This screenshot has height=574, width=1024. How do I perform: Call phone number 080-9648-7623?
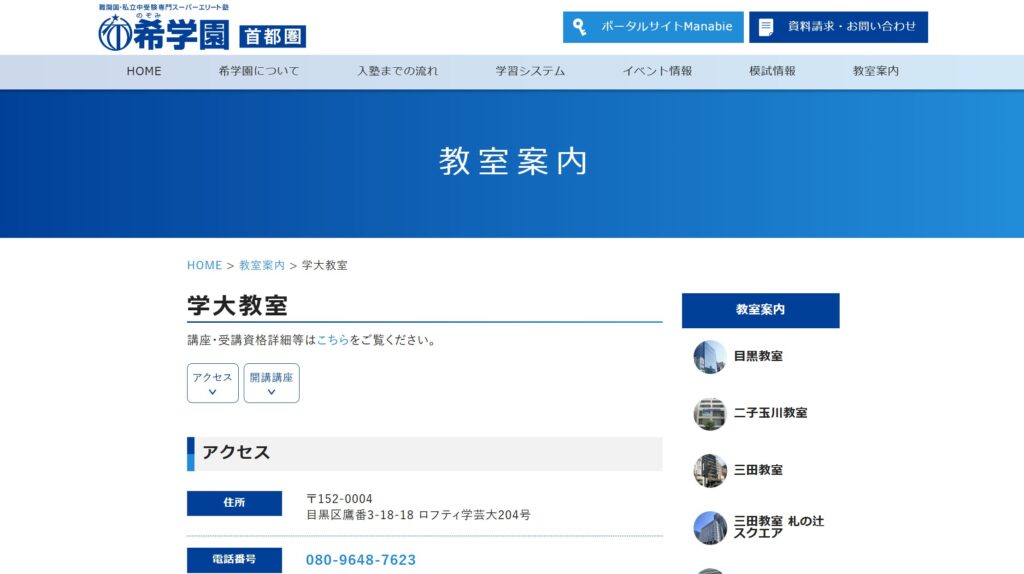tap(360, 560)
